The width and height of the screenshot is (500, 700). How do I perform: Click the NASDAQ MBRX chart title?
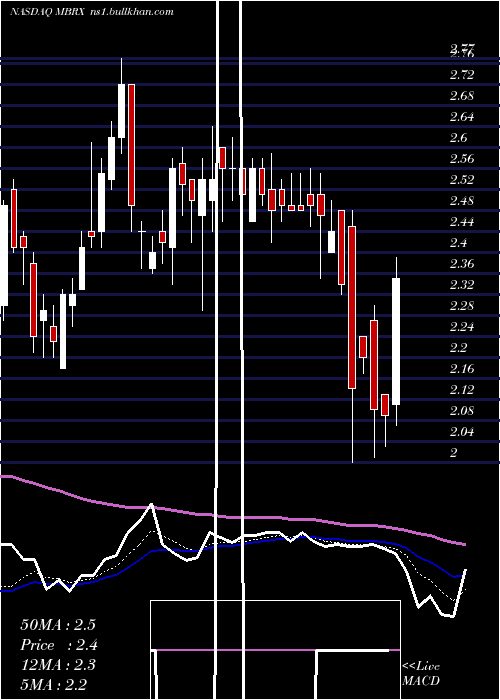point(92,12)
